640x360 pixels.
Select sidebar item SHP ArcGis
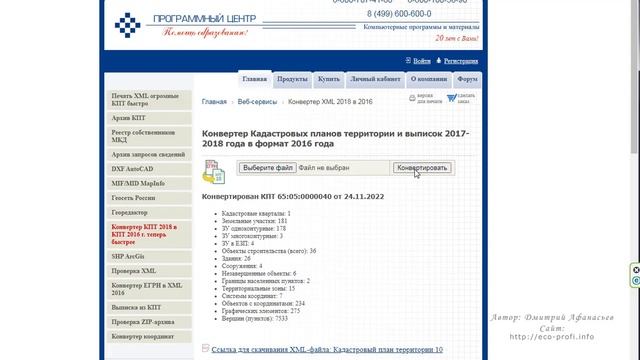(x=149, y=256)
